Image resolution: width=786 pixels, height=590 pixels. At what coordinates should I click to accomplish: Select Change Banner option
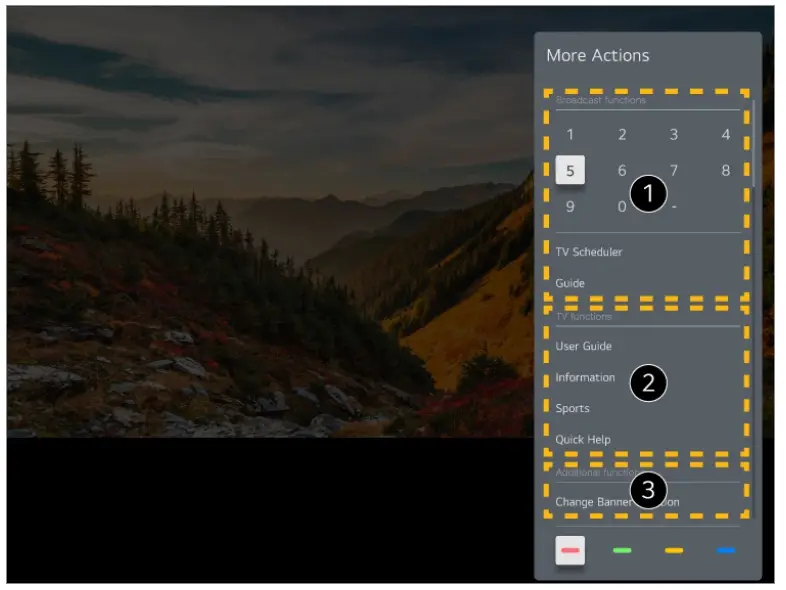pyautogui.click(x=618, y=502)
